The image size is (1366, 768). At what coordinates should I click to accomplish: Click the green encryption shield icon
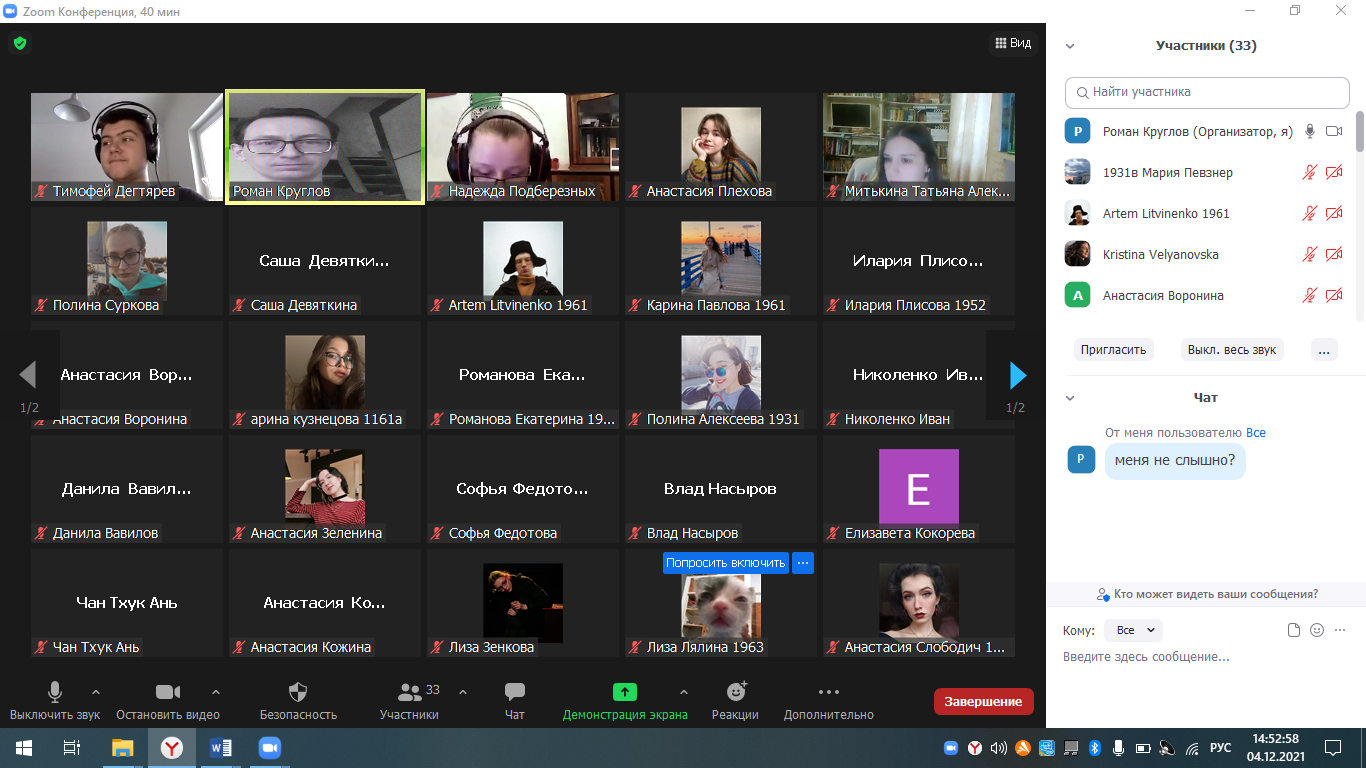(19, 43)
